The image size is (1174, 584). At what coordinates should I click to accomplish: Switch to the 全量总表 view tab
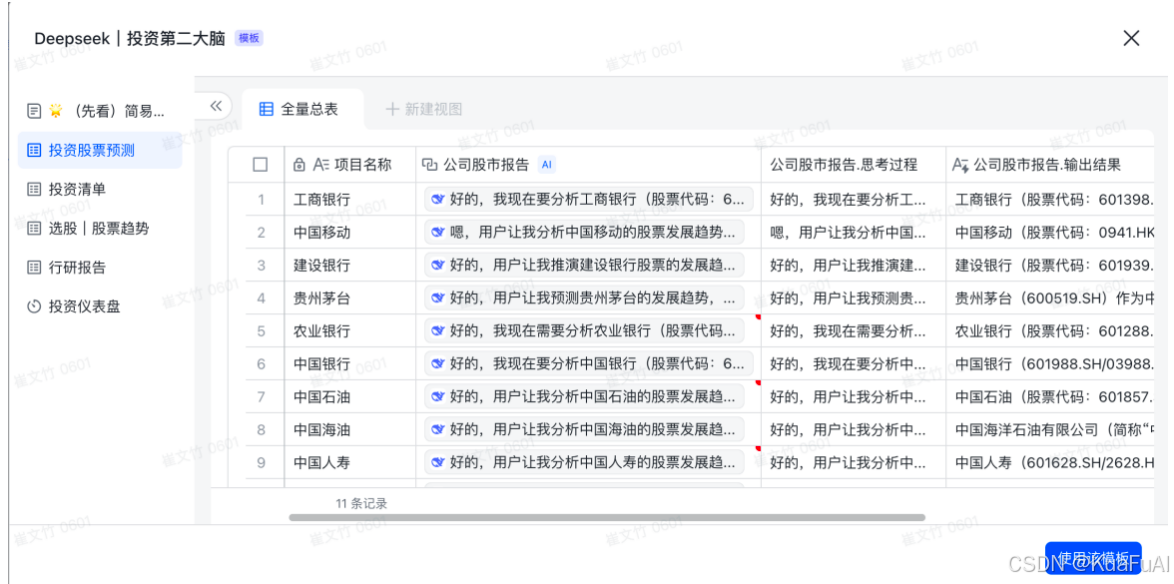[x=302, y=109]
